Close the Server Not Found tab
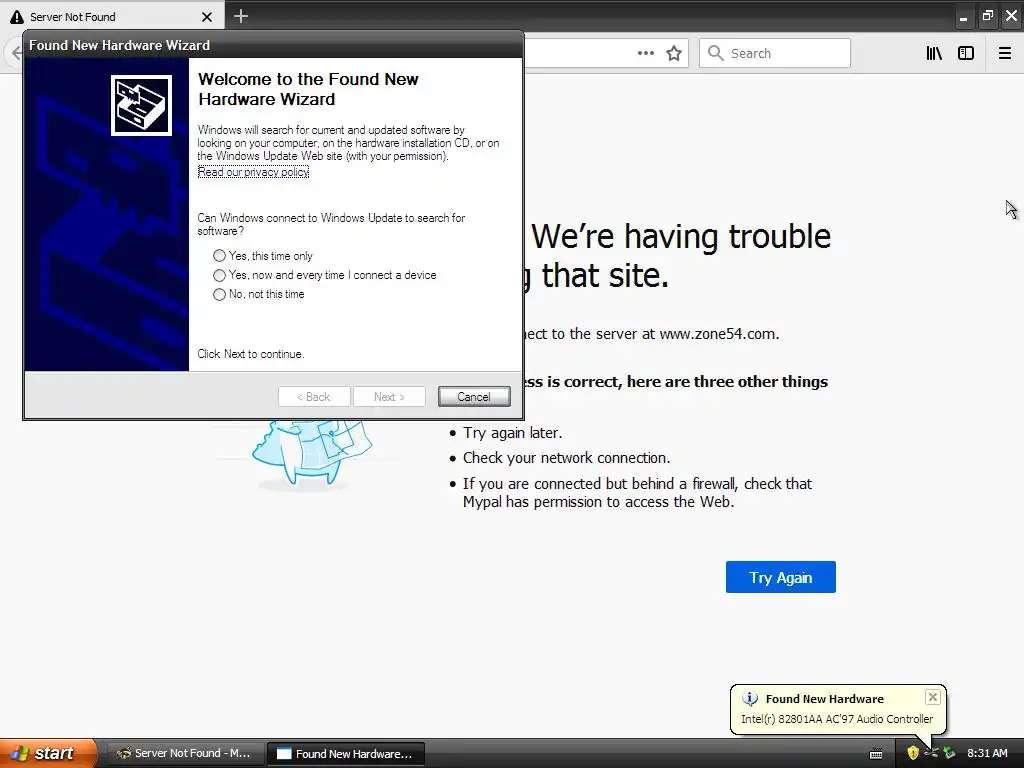Screen dimensions: 1024x768 (207, 17)
